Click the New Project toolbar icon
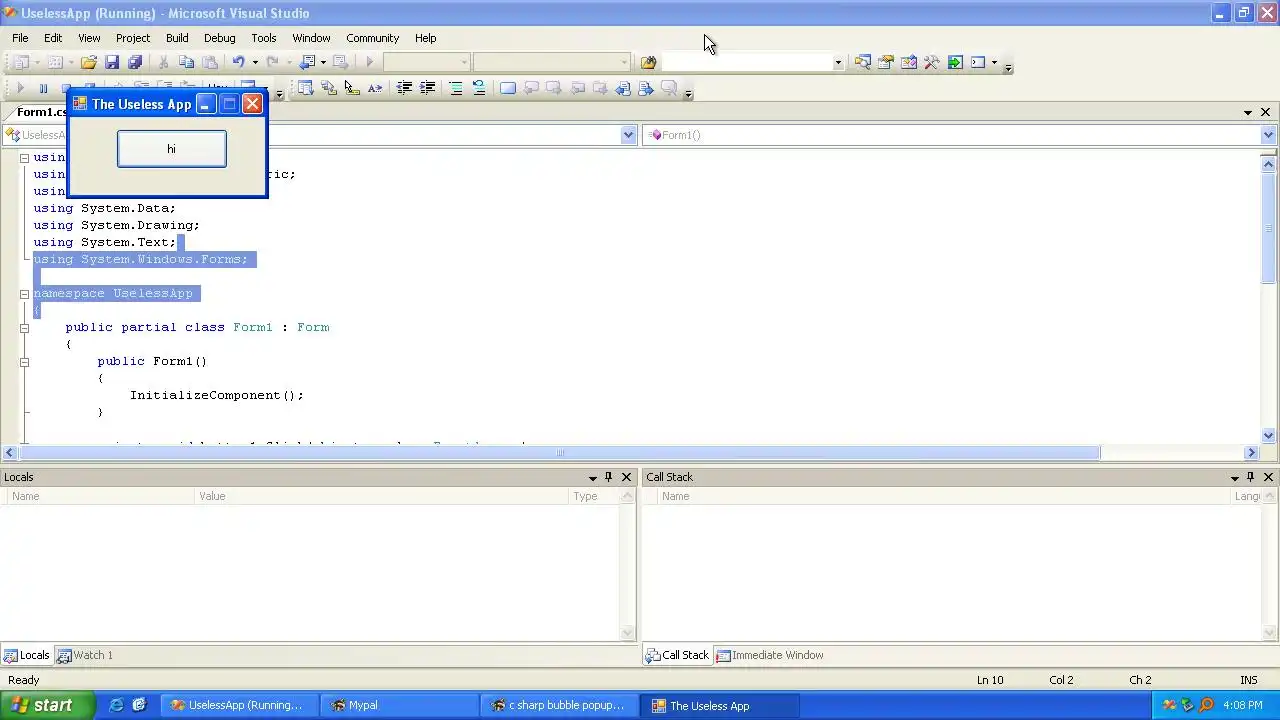The image size is (1280, 720). click(21, 62)
